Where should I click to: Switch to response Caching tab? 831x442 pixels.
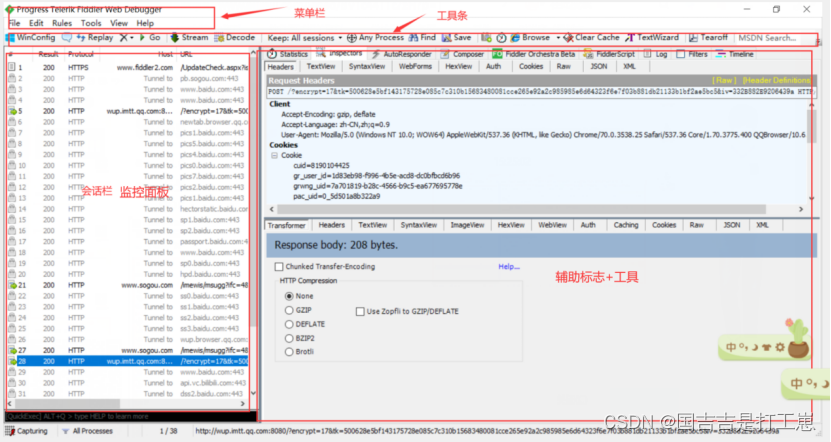pyautogui.click(x=626, y=225)
